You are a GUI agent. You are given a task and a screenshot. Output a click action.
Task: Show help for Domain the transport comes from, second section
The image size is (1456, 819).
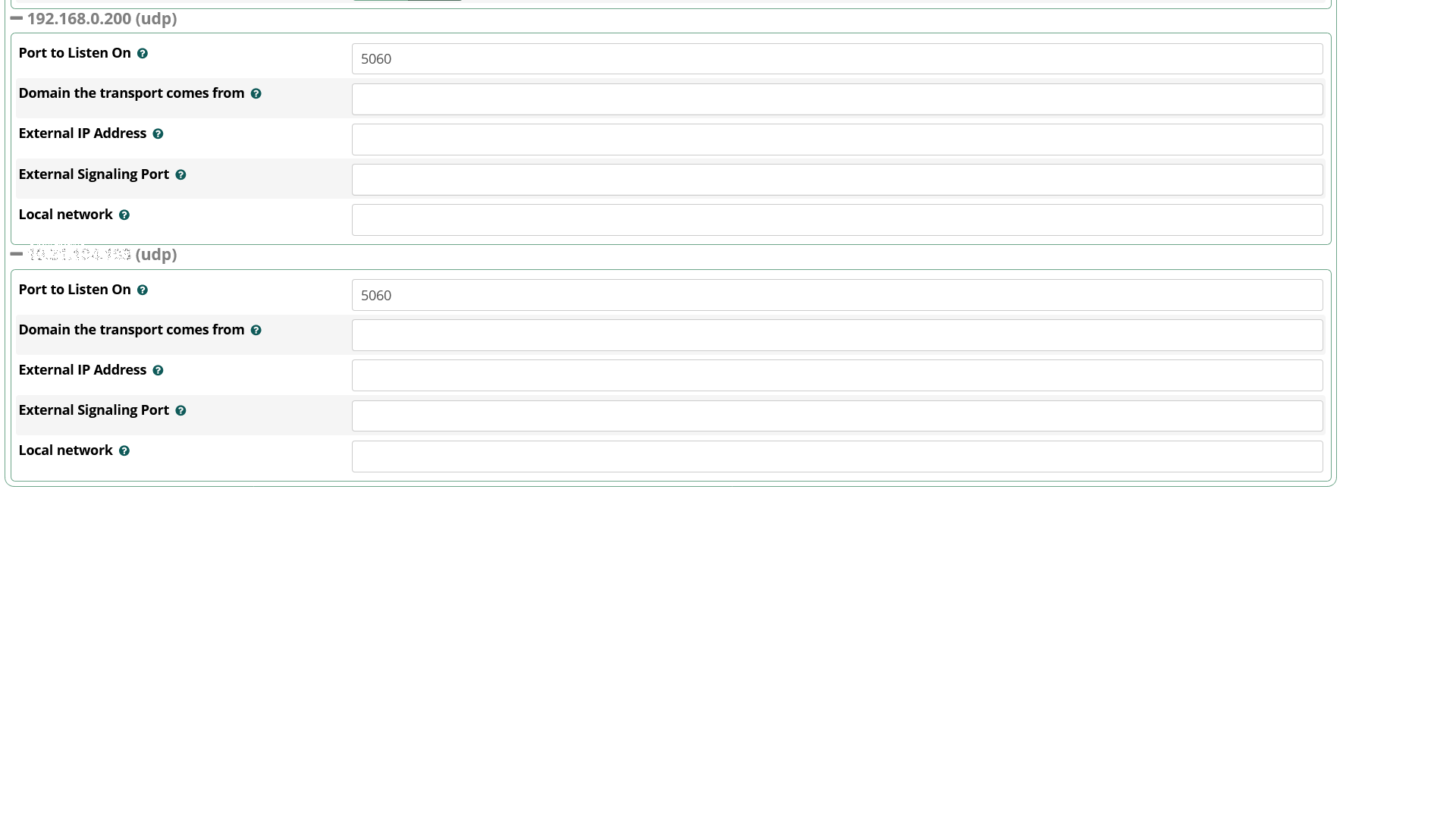point(256,331)
